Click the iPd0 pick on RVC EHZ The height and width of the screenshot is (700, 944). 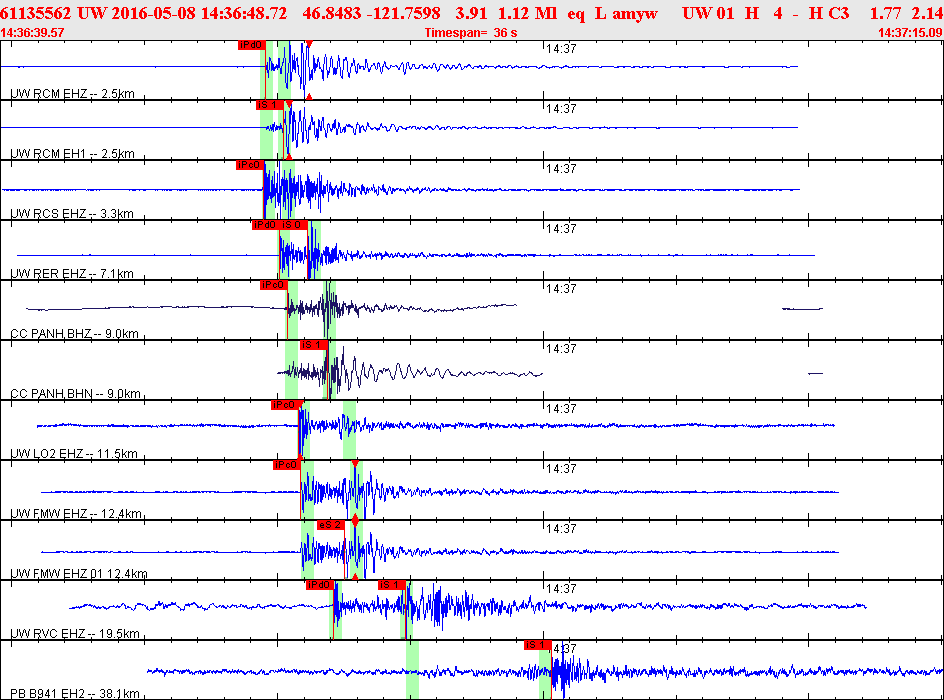click(320, 585)
